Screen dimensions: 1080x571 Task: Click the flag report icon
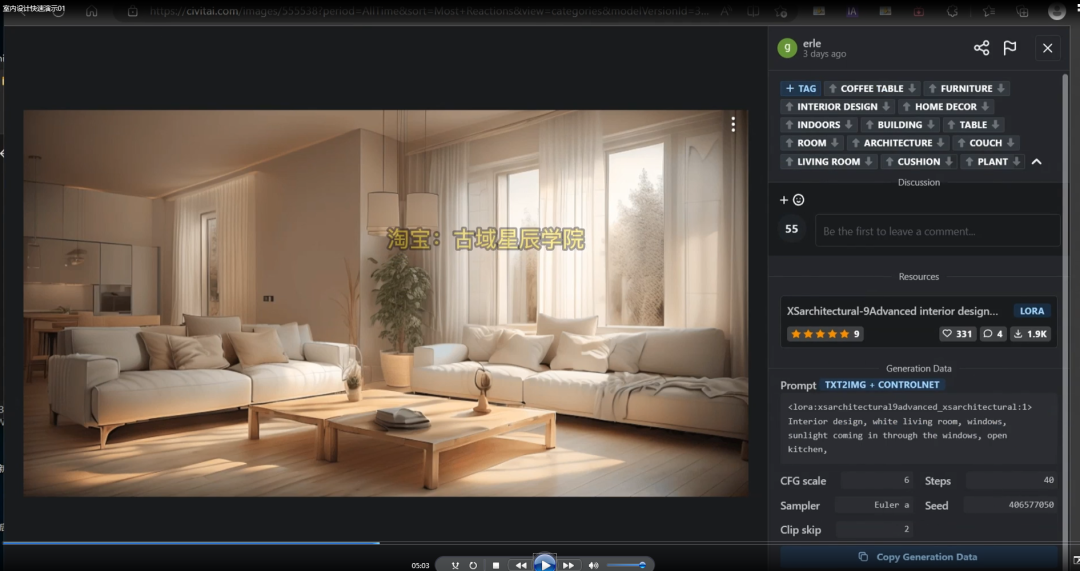tap(1010, 48)
